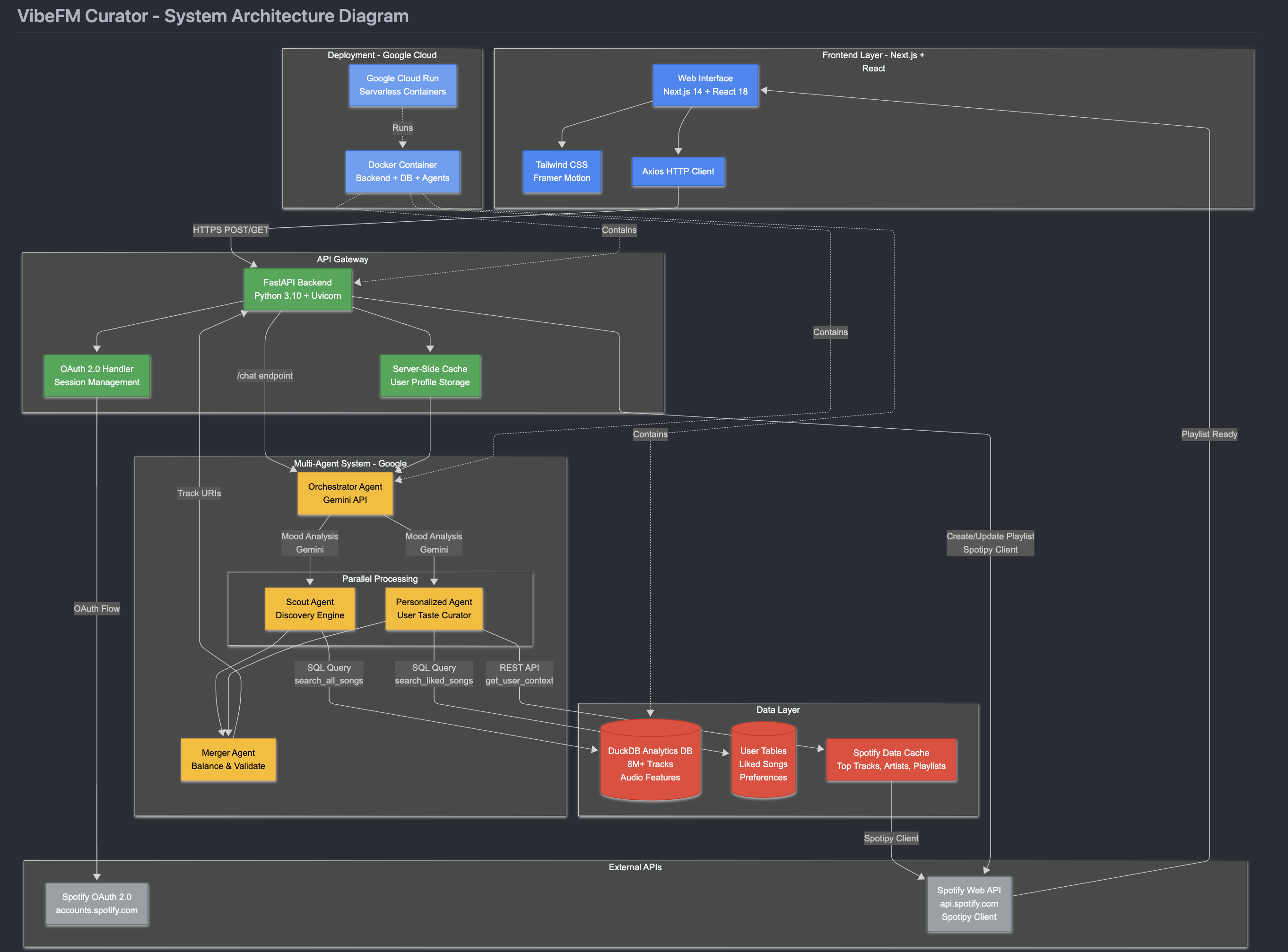Select the Scout Agent Discovery Engine box
The height and width of the screenshot is (952, 1288).
[309, 608]
